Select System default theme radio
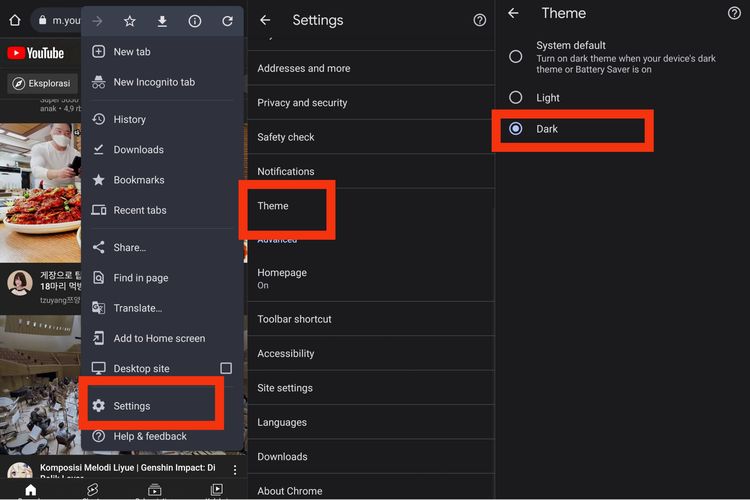This screenshot has height=500, width=750. pos(516,56)
